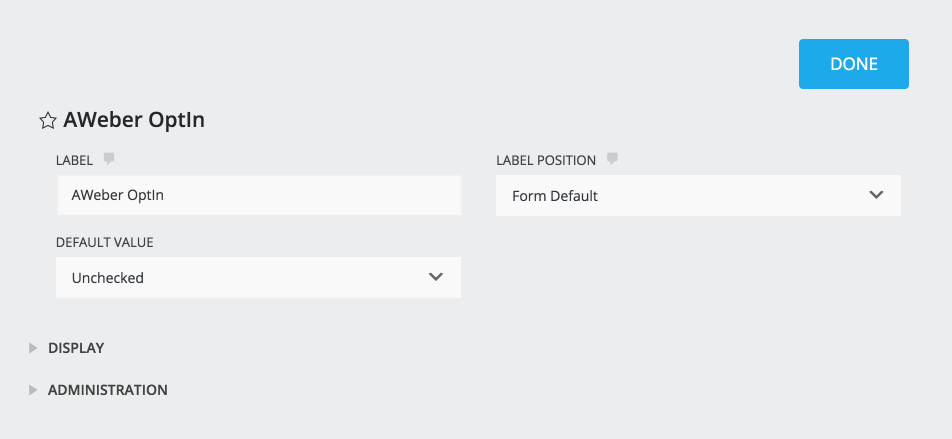Screen dimensions: 952x439
Task: Click the disclosure triangle beside ADMINISTRATION
Action: [x=33, y=390]
